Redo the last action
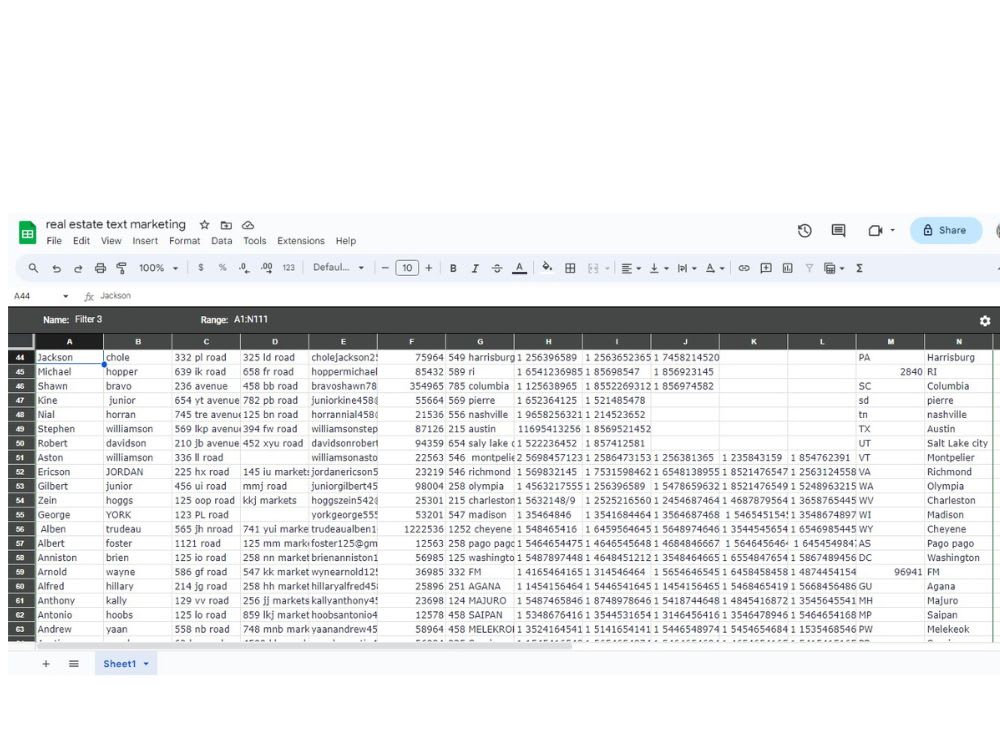 pyautogui.click(x=78, y=268)
